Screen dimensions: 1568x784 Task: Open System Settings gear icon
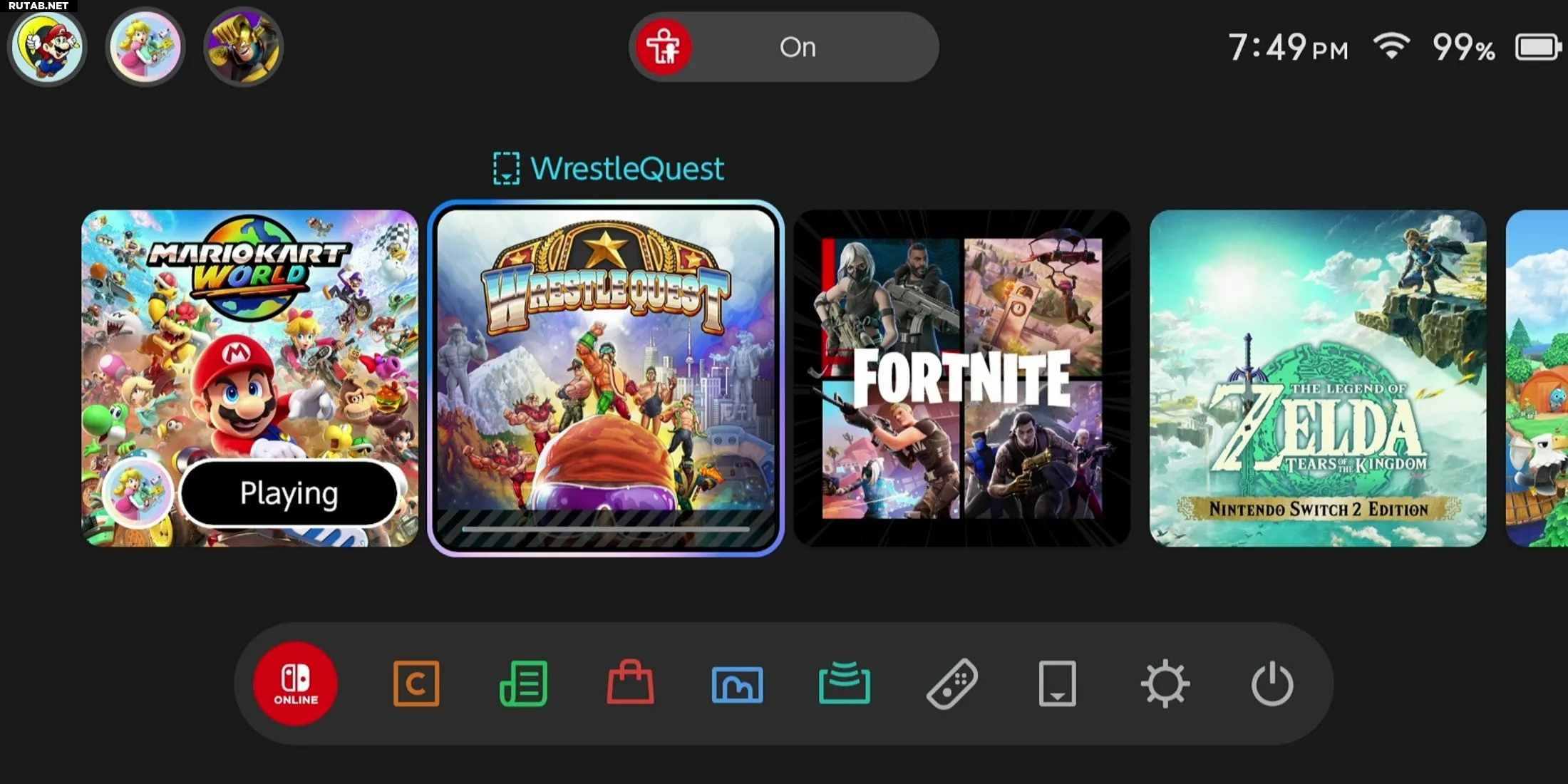pos(1165,684)
